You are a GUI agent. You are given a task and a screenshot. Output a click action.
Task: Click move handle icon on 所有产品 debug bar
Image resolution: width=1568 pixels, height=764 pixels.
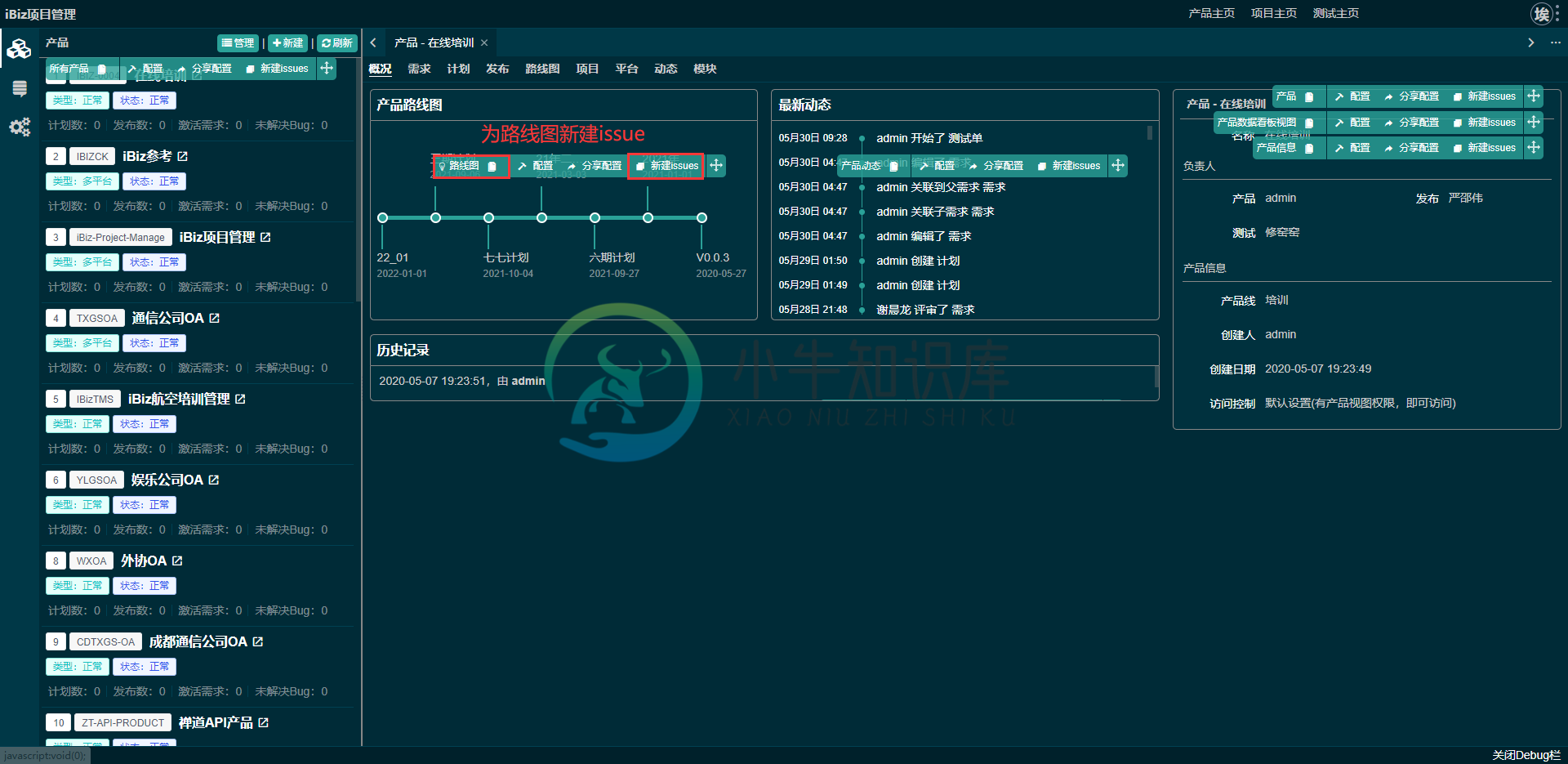[327, 69]
